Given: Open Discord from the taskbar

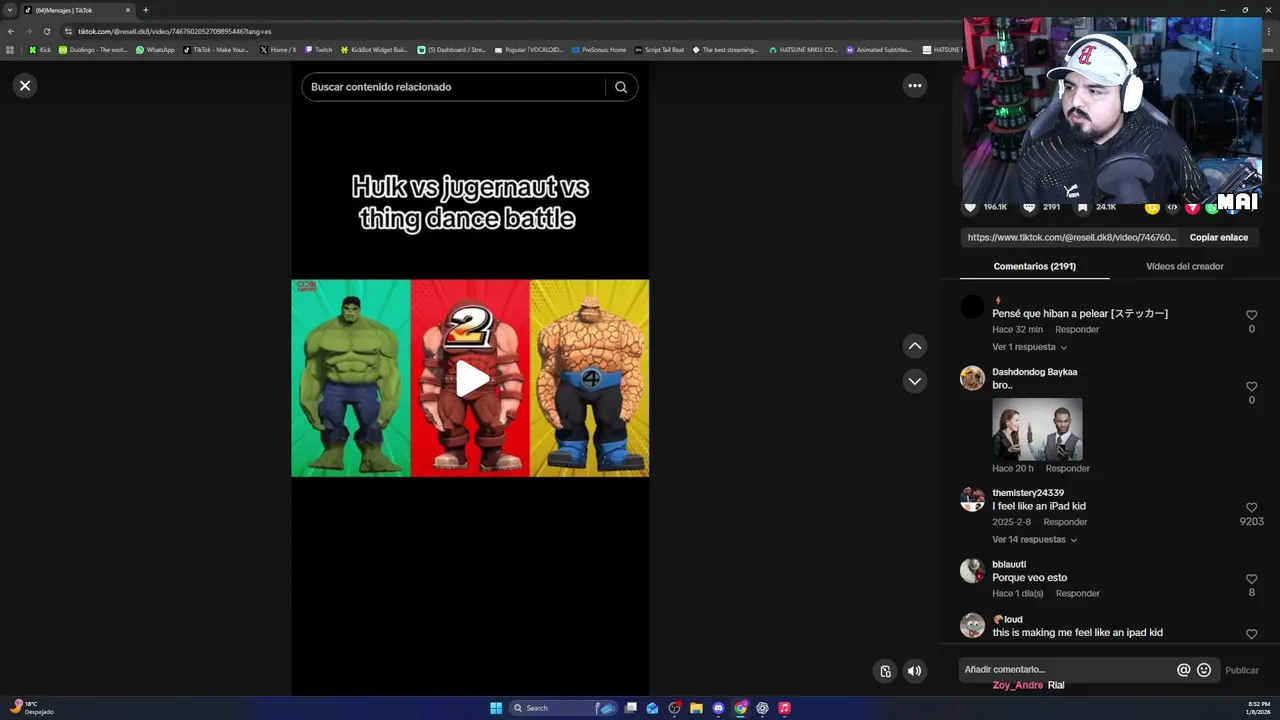Looking at the screenshot, I should point(718,708).
